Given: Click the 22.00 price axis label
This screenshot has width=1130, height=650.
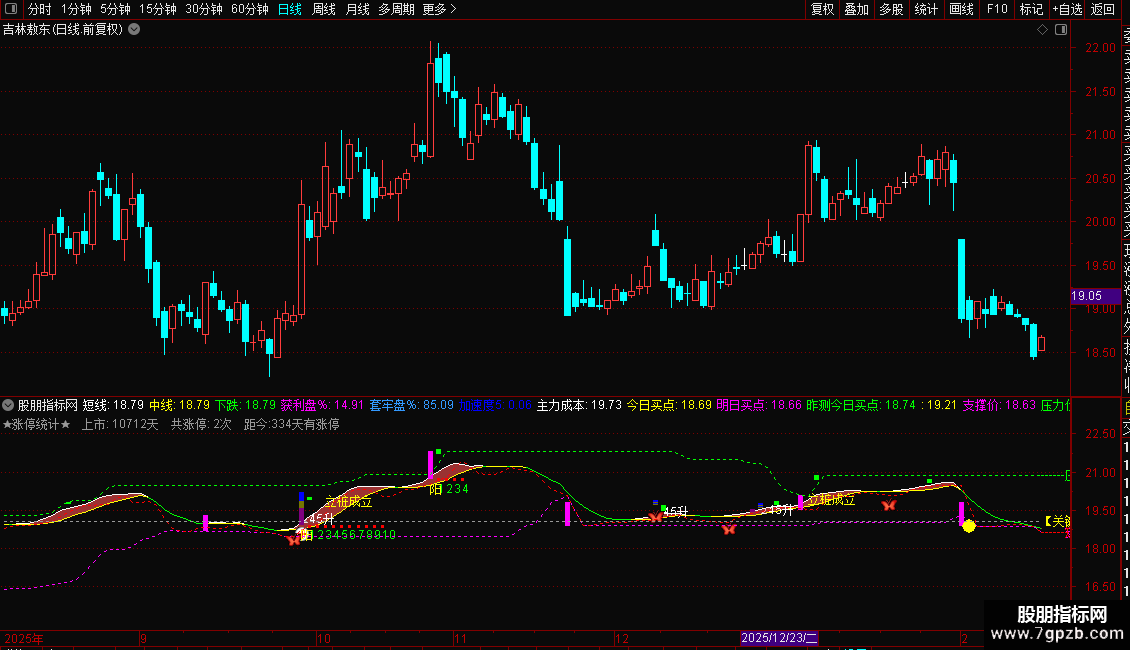Looking at the screenshot, I should [x=1100, y=48].
